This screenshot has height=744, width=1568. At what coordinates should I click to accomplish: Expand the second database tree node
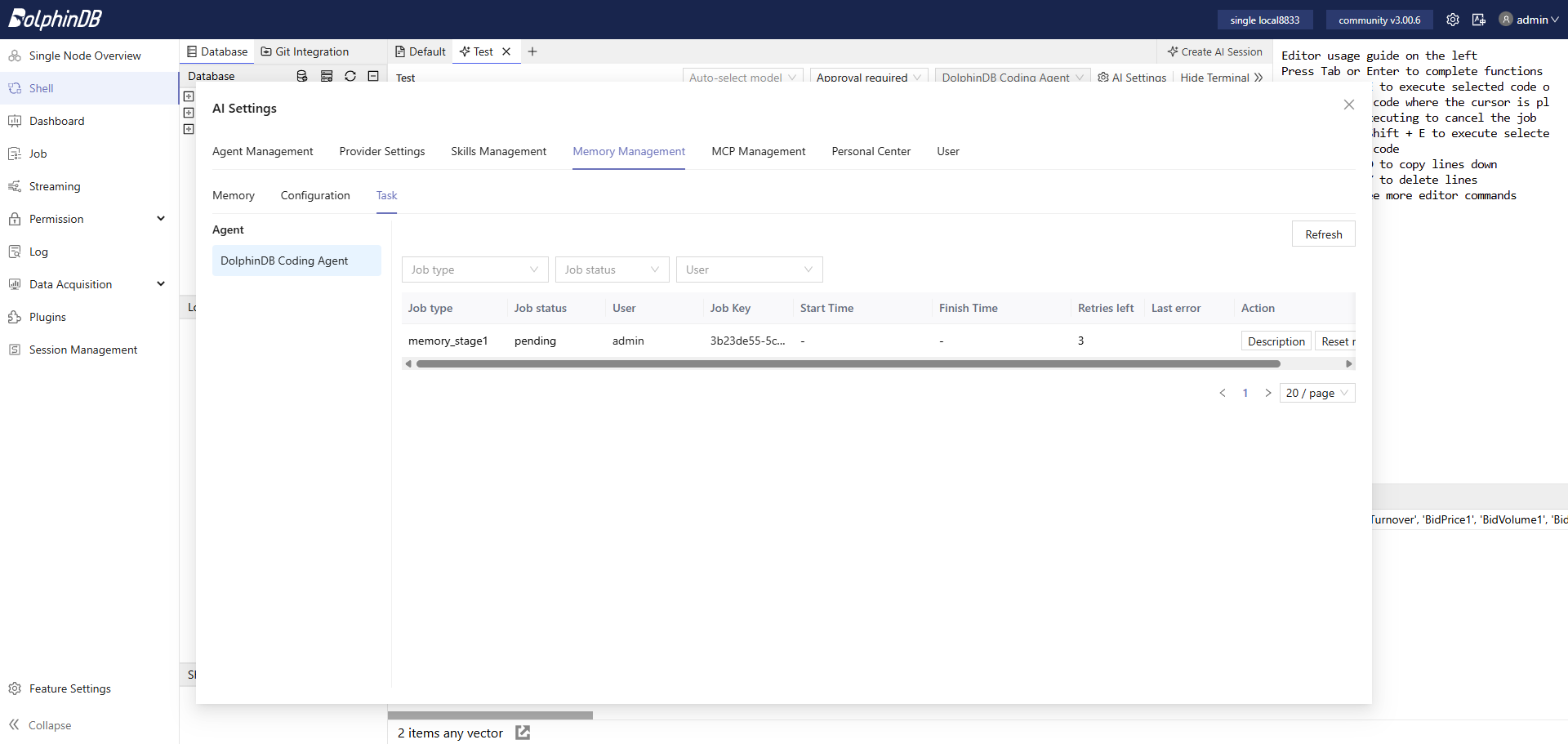(x=189, y=113)
